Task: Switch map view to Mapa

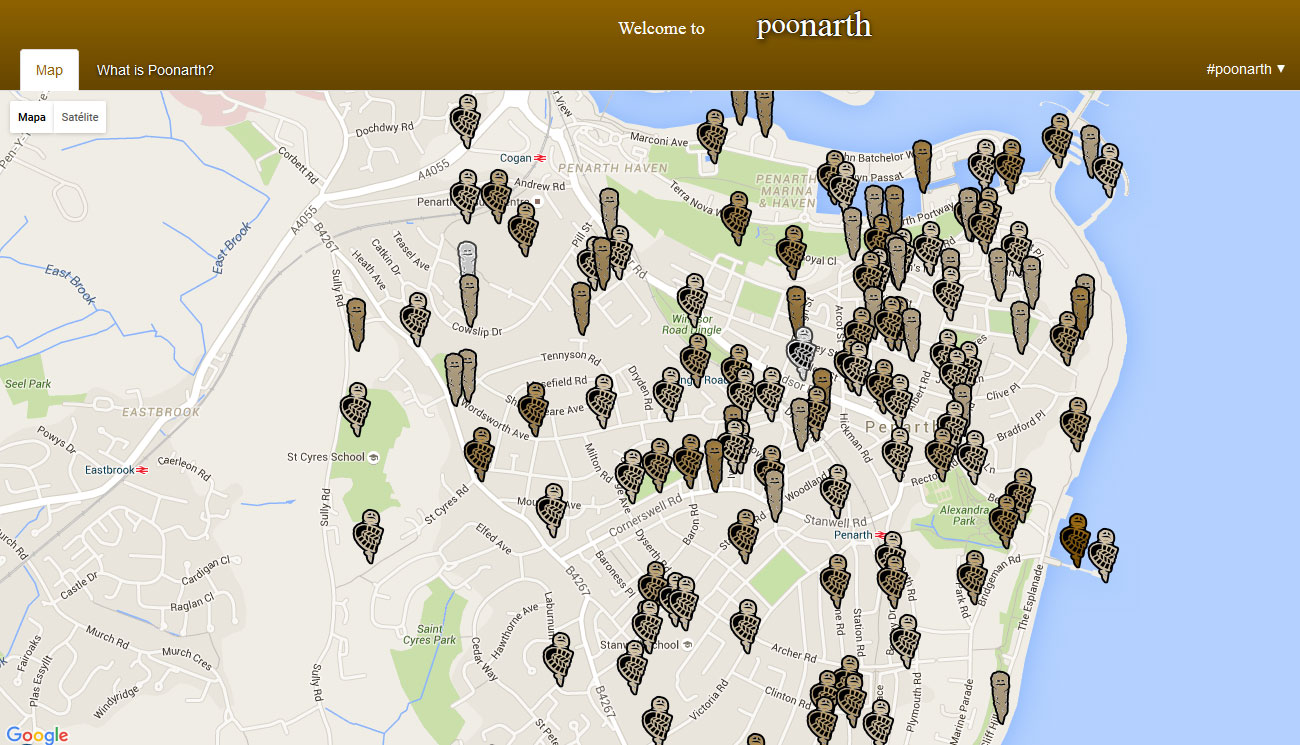Action: pyautogui.click(x=32, y=117)
